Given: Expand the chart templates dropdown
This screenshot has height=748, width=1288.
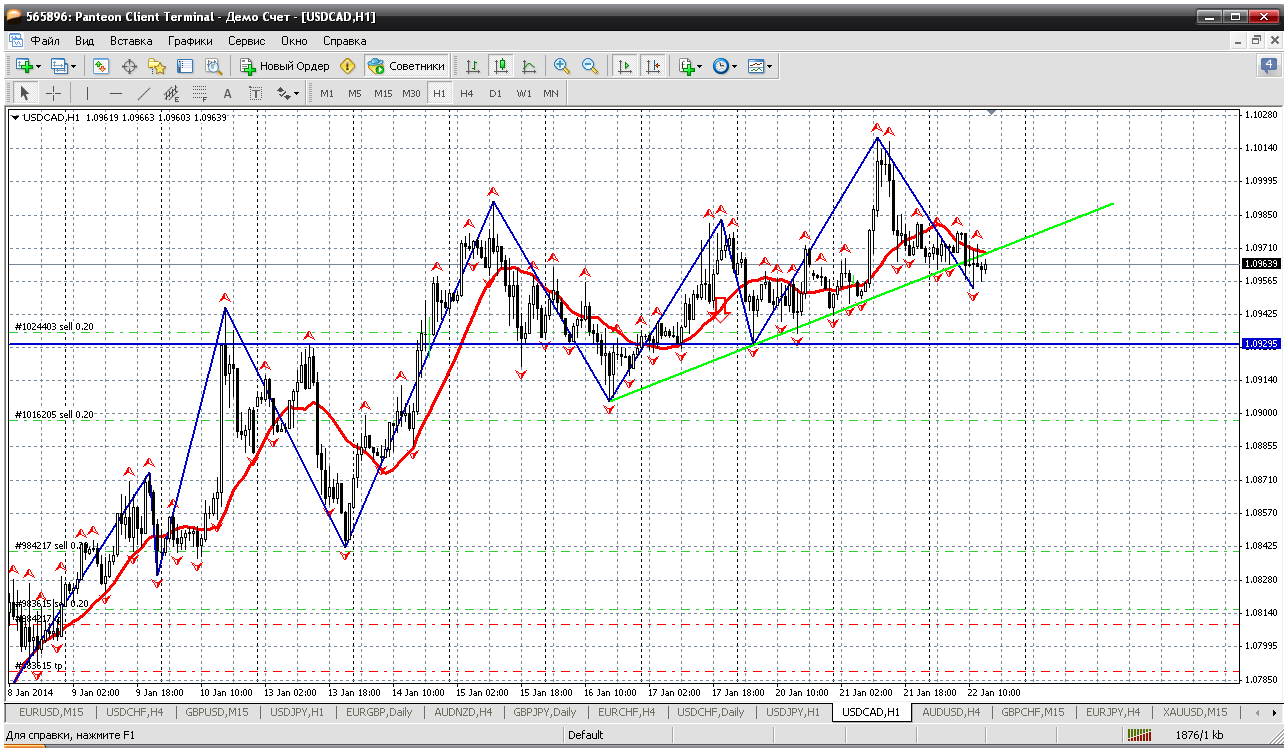Looking at the screenshot, I should click(770, 66).
